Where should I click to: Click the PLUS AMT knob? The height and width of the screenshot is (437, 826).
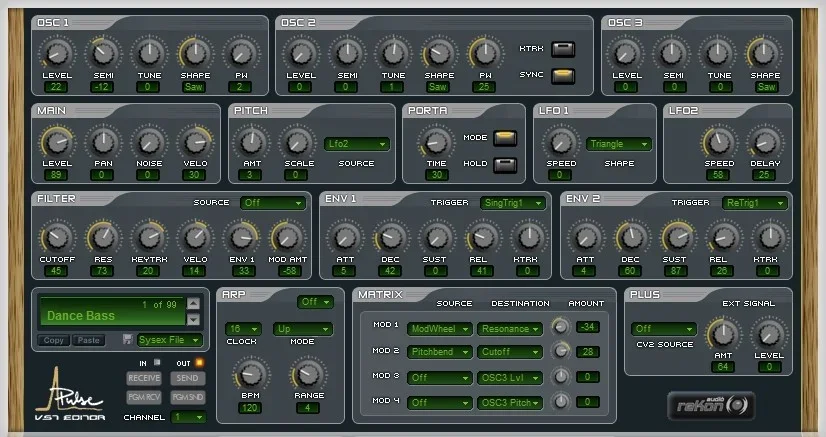tap(723, 334)
